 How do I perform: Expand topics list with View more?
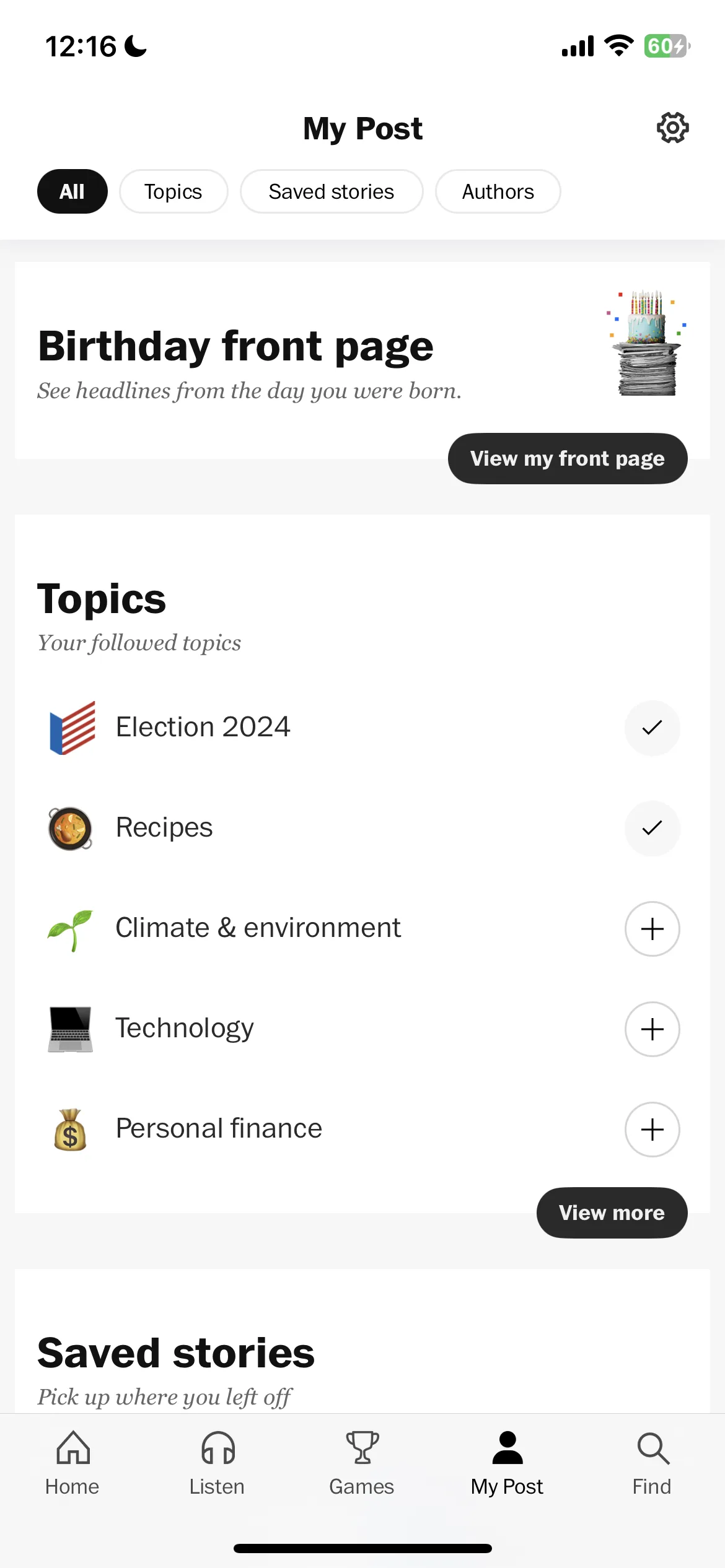click(612, 1213)
